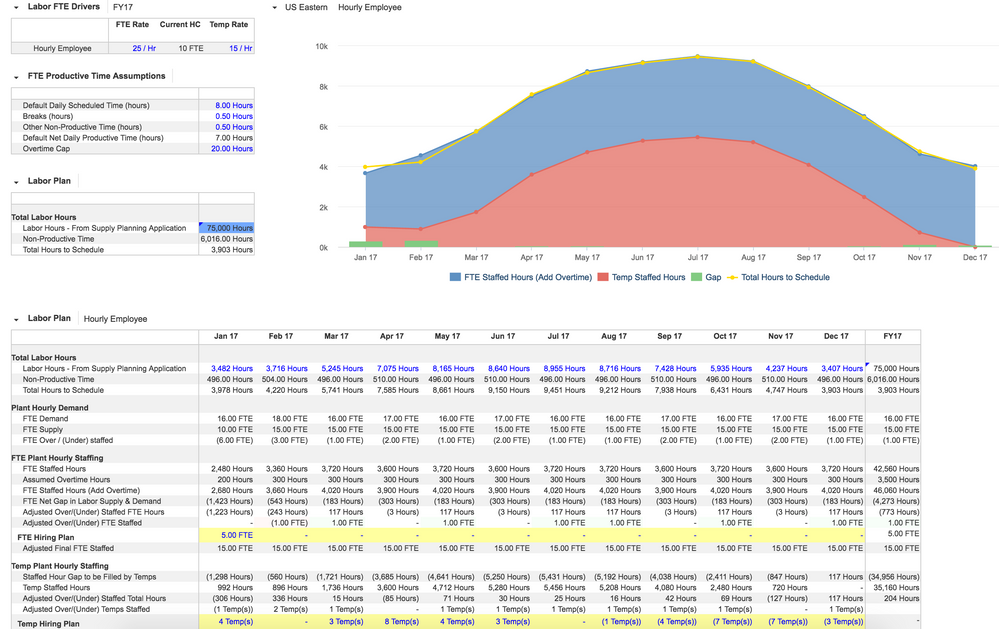
Task: Edit Feb 17 Labor Hours 3,716 Hours
Action: (287, 369)
